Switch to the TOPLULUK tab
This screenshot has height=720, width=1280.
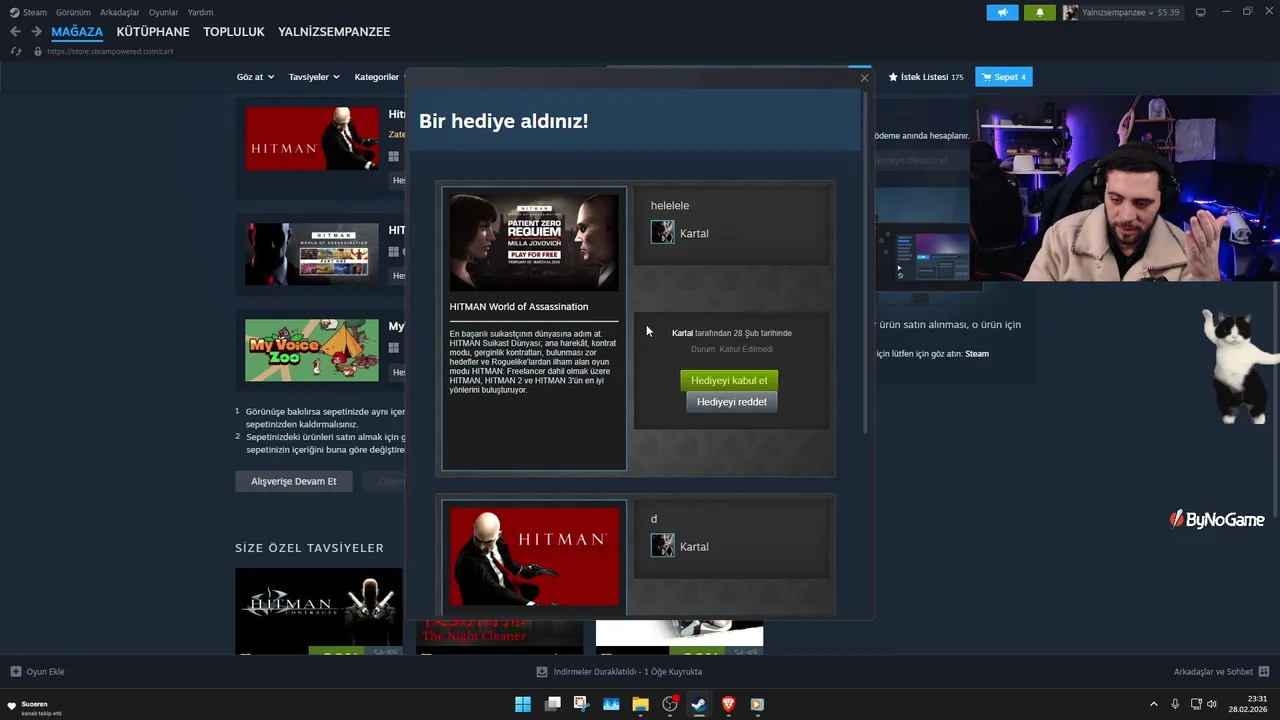coord(234,32)
